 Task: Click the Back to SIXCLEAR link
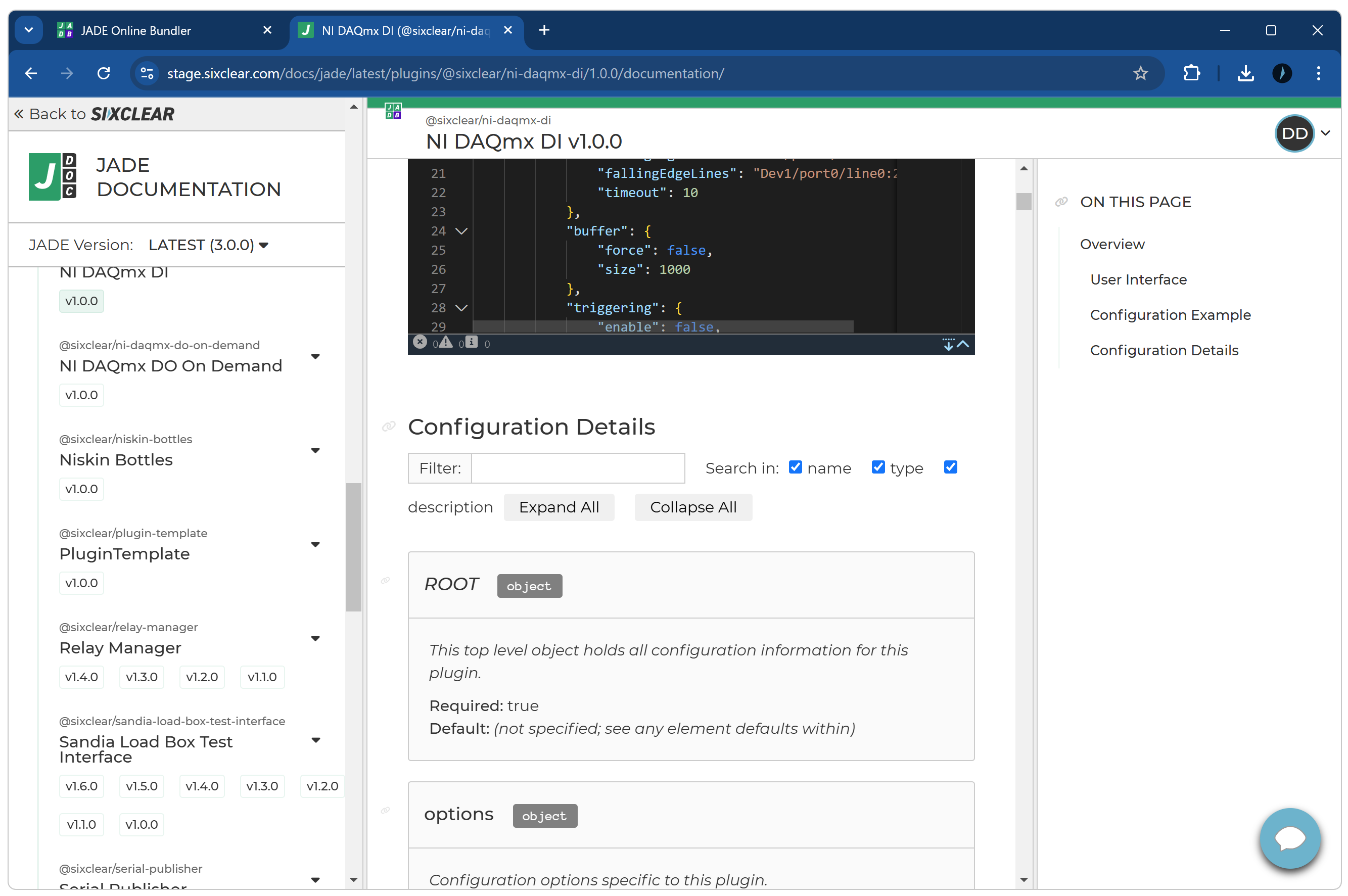(x=95, y=114)
